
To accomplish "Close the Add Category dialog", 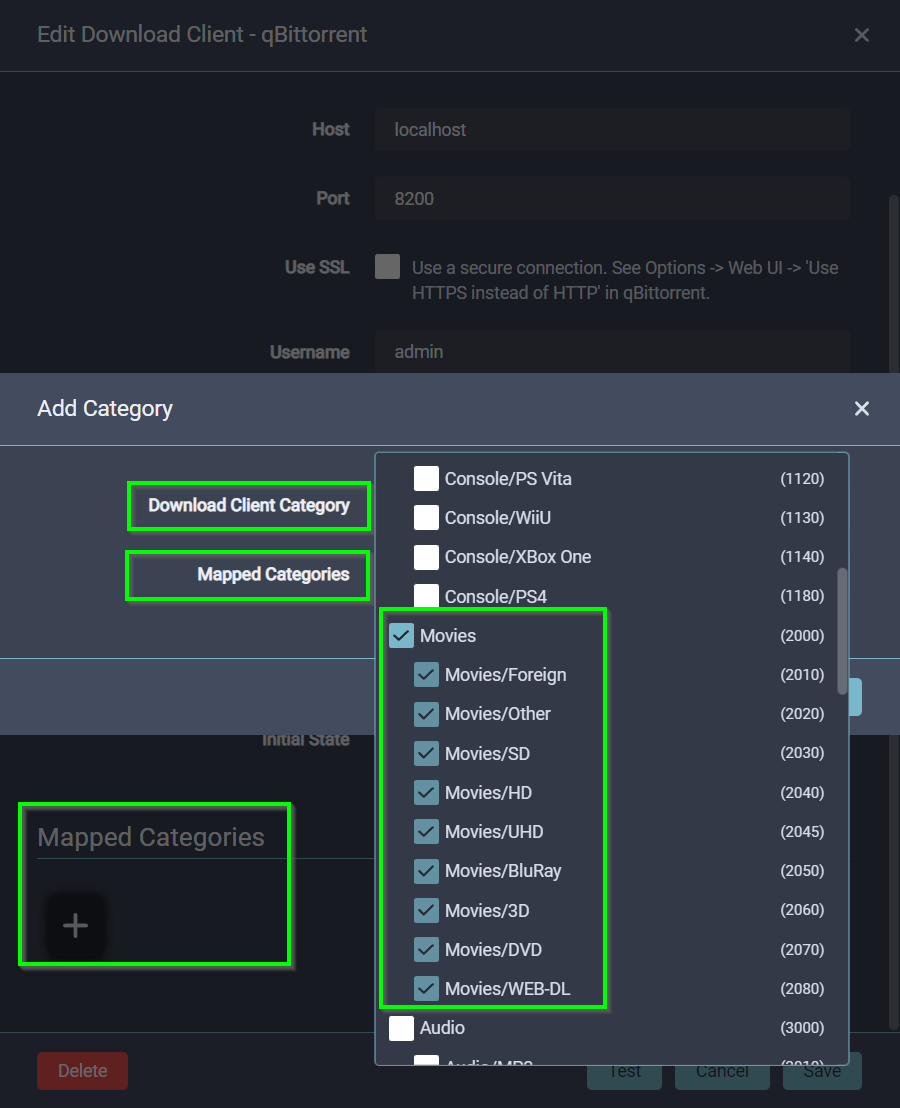I will pos(861,408).
